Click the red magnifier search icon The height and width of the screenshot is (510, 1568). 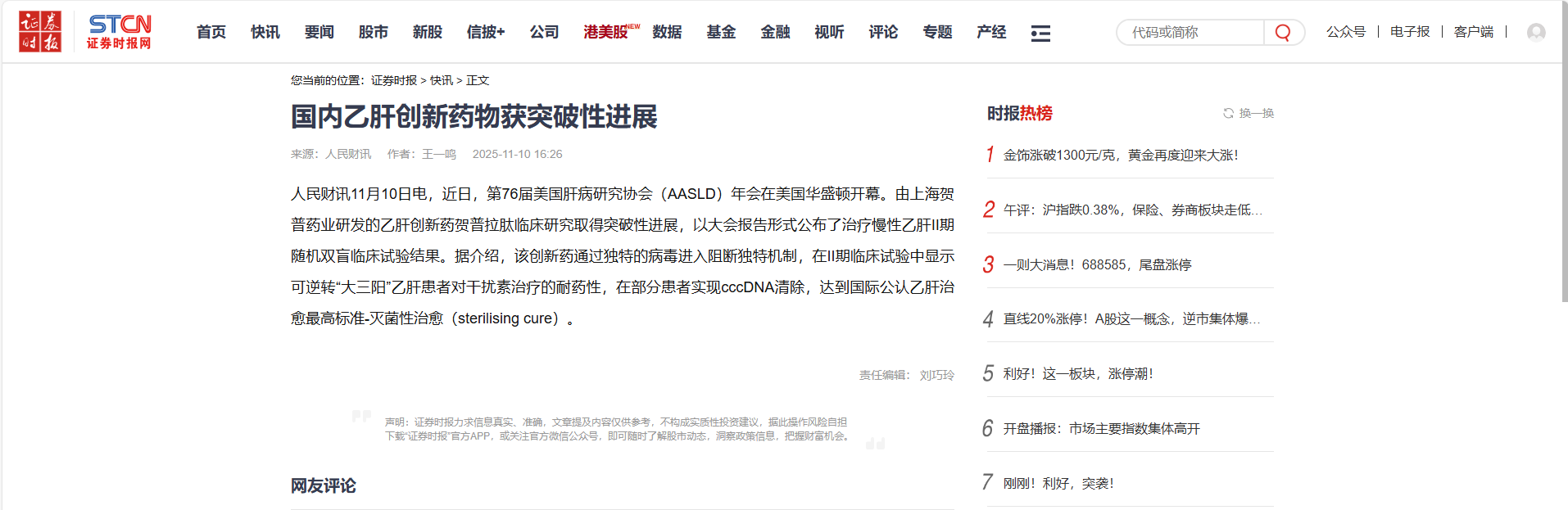(x=1283, y=33)
